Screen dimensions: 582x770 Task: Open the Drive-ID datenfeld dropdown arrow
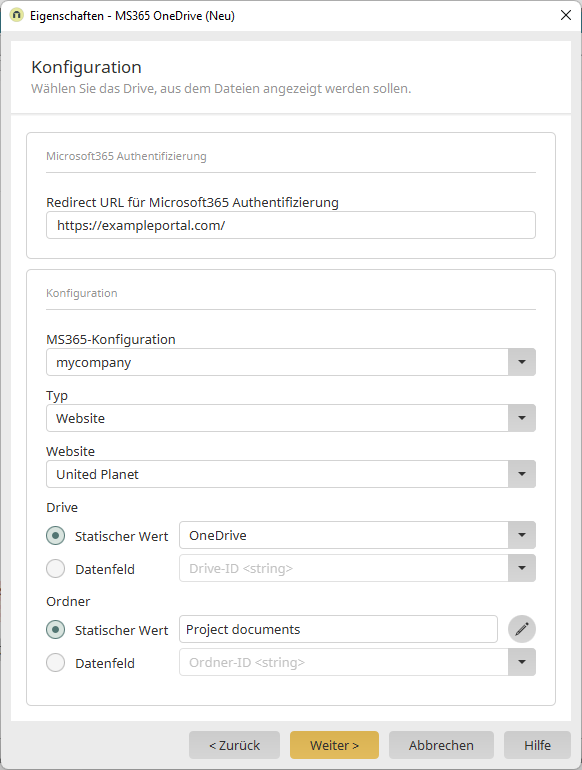(x=522, y=568)
